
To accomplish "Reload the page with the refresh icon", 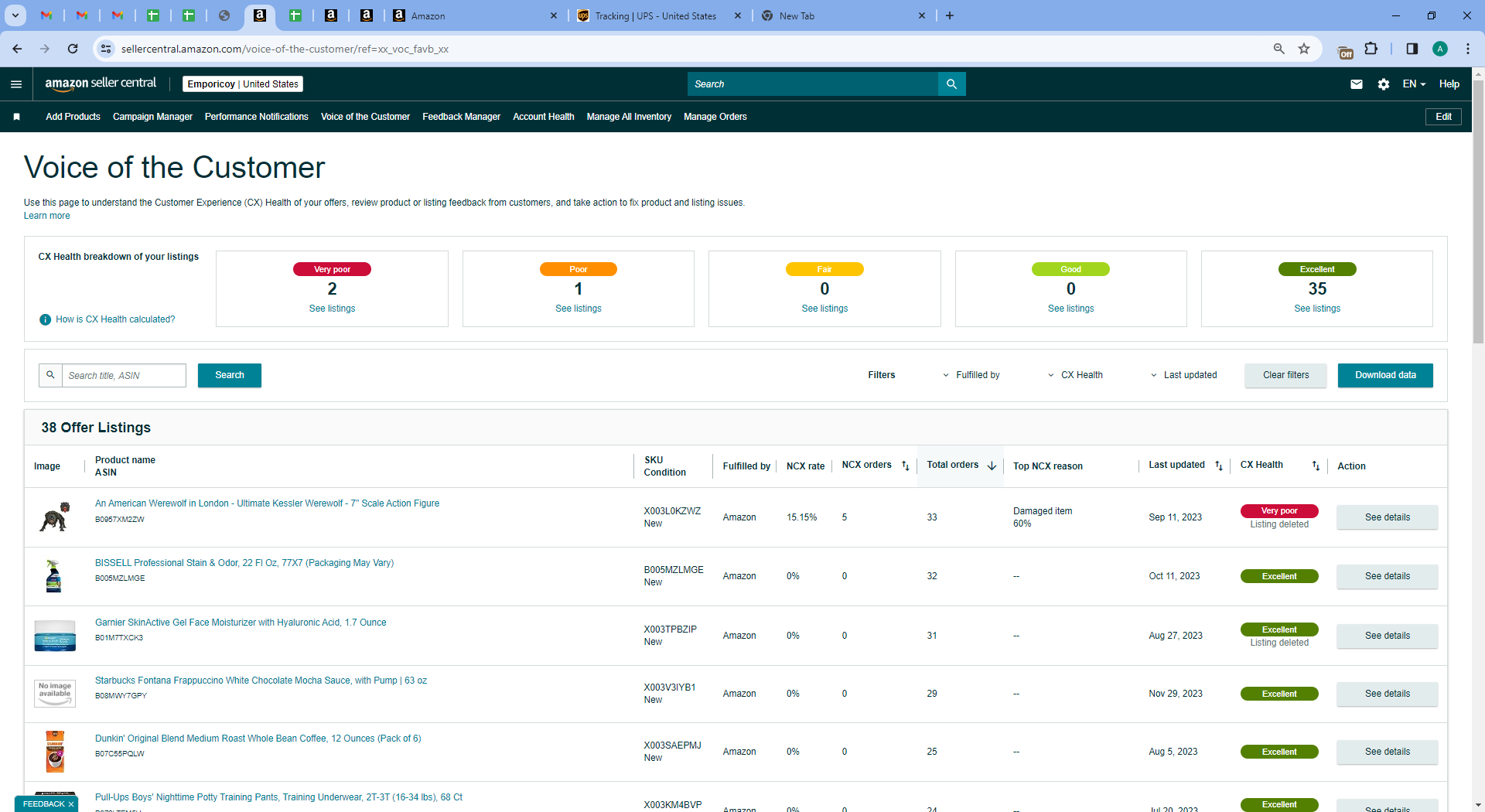I will coord(73,49).
